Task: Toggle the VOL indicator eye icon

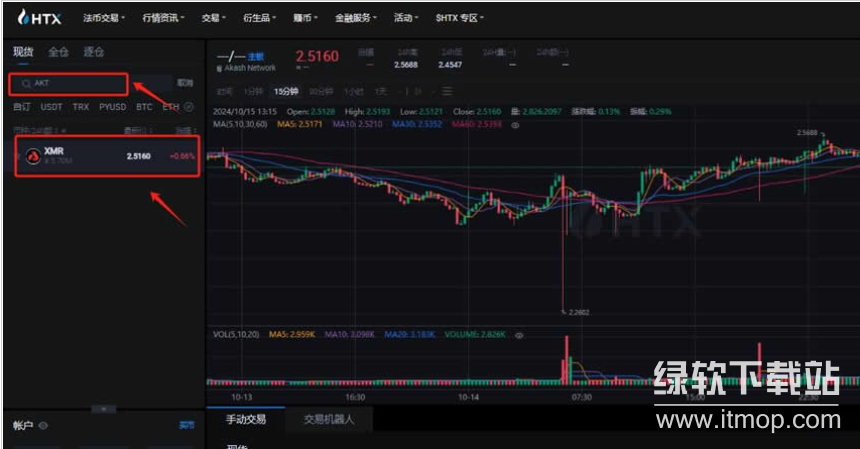Action: [519, 334]
